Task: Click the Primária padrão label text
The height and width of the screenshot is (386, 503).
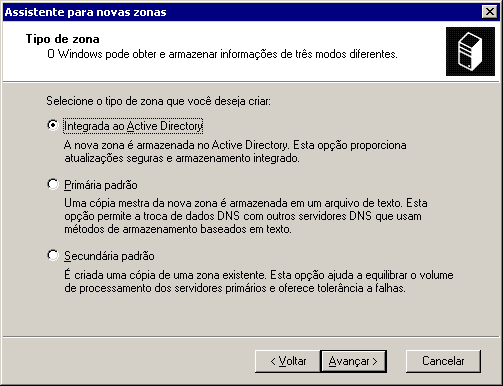Action: click(x=101, y=185)
